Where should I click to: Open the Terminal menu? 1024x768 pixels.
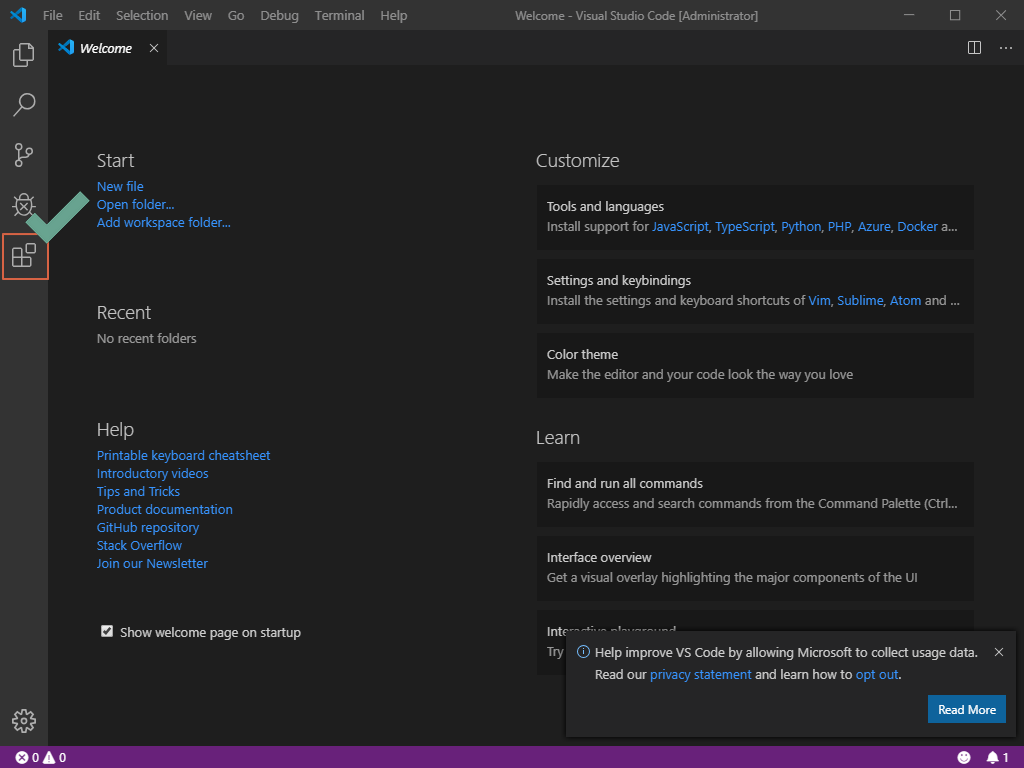(x=340, y=15)
